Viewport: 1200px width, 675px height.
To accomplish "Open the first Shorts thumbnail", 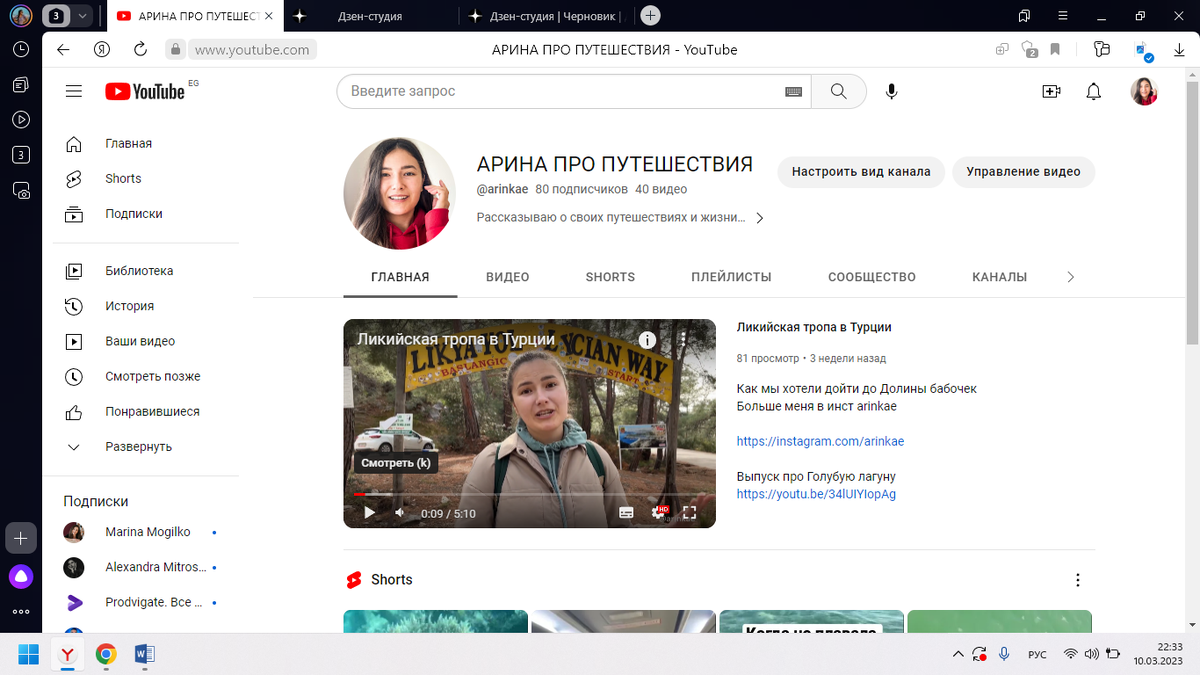I will (435, 621).
